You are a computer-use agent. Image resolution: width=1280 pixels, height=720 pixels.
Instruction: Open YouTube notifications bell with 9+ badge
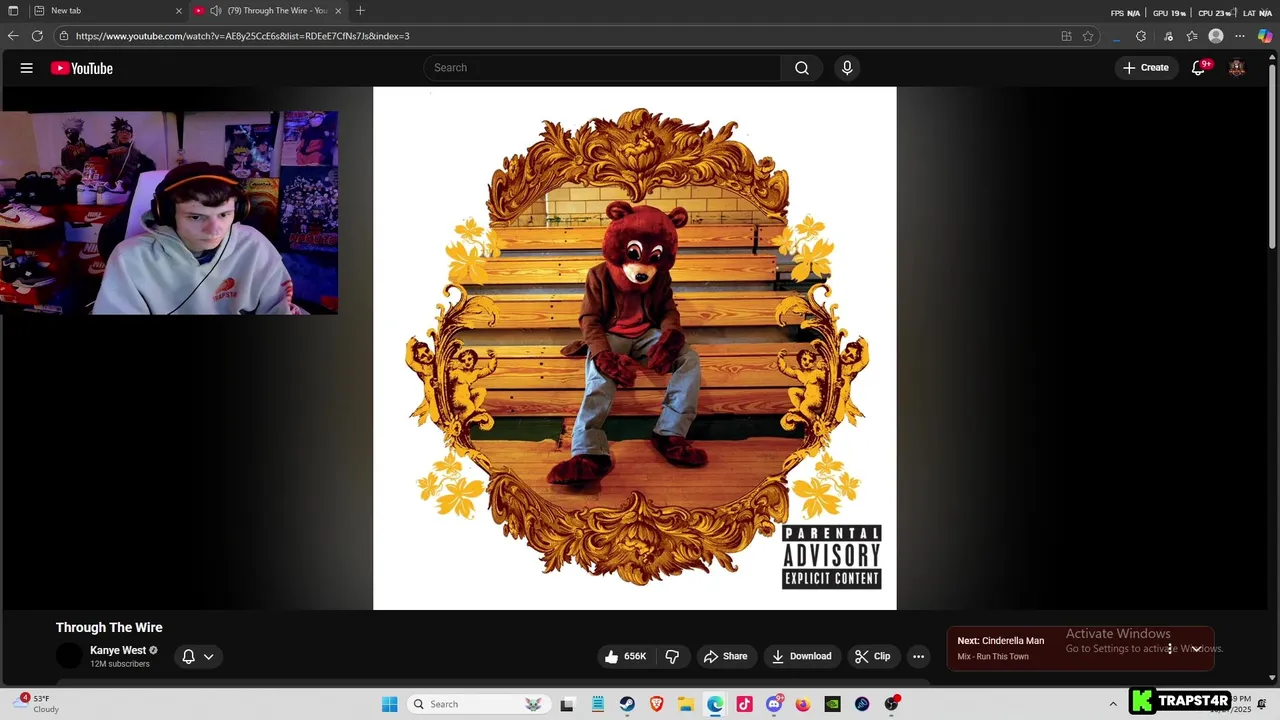pyautogui.click(x=1199, y=68)
